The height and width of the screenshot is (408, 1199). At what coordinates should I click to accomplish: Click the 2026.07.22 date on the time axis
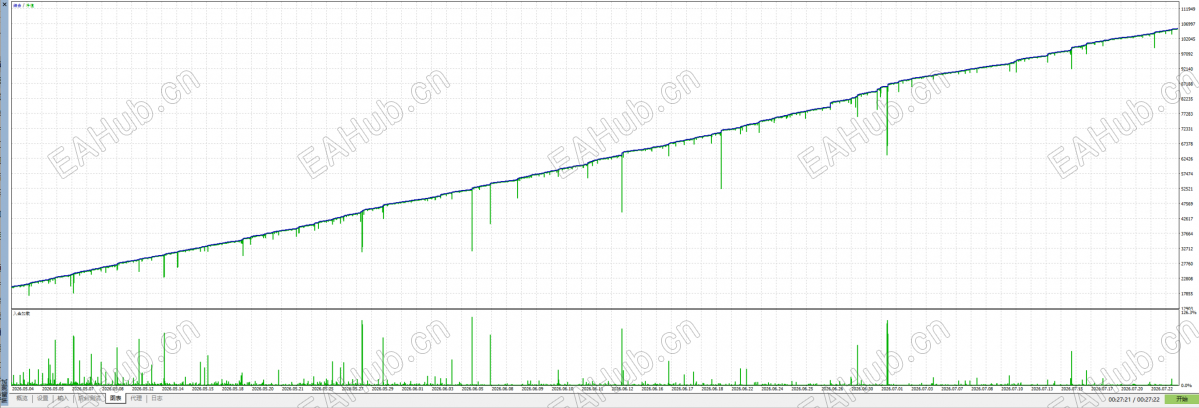point(1162,389)
